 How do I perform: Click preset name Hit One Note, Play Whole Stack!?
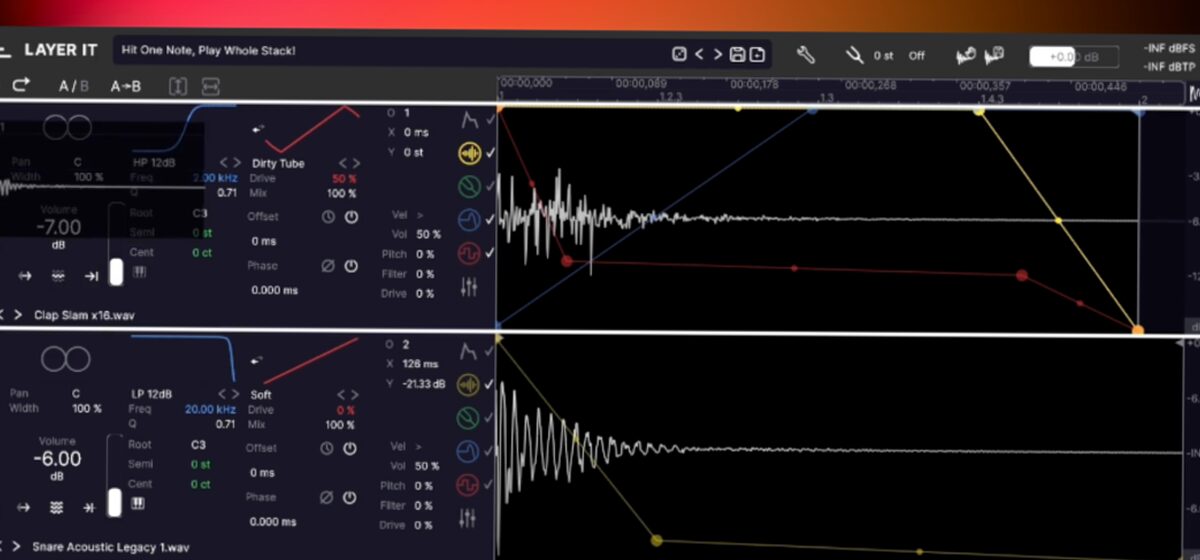209,50
